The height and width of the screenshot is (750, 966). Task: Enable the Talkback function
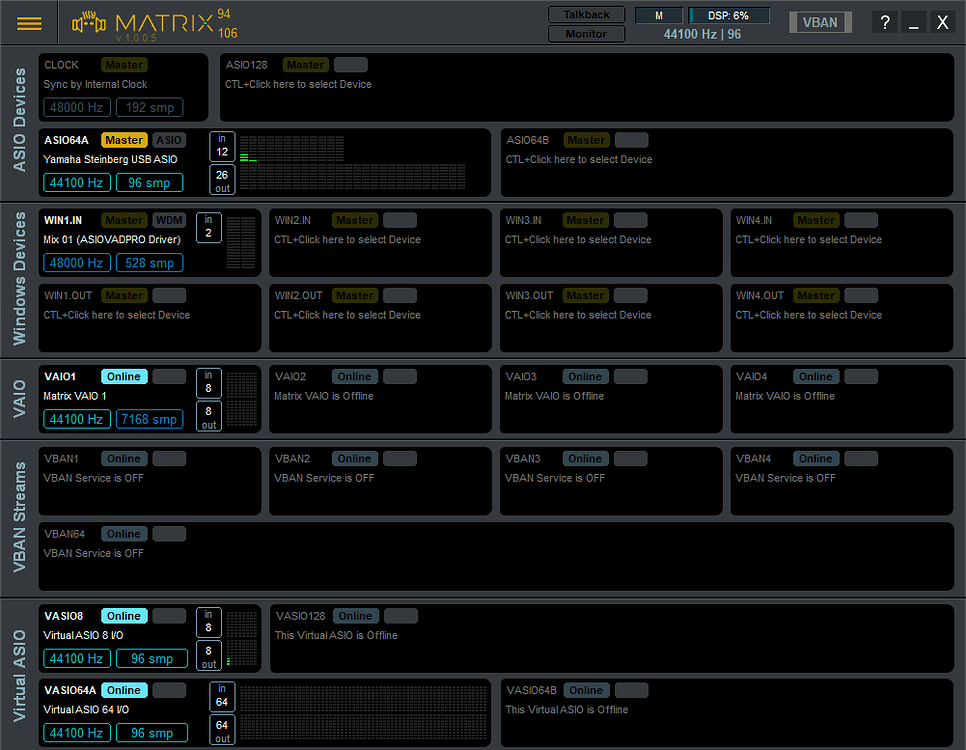pyautogui.click(x=586, y=14)
